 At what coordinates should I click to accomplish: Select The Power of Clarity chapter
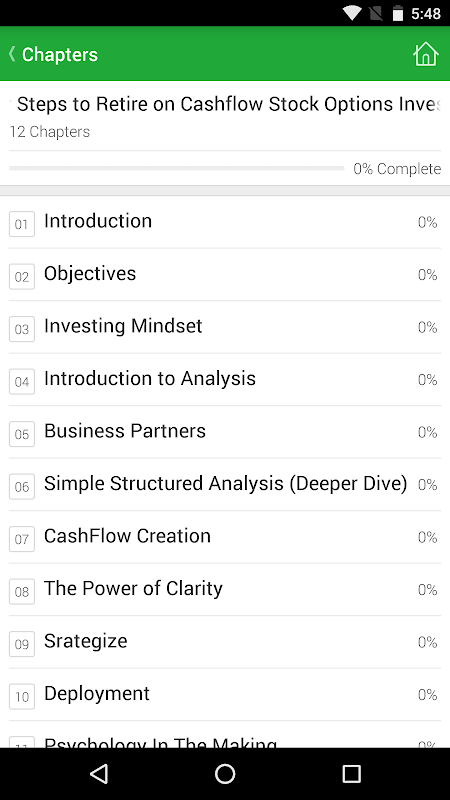225,590
